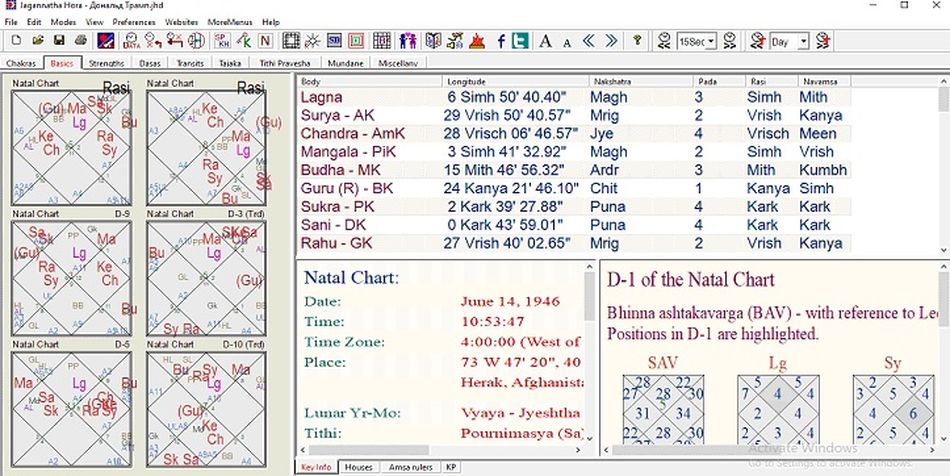Switch to the Strengths tab
Screen dimensions: 950x476
106,63
